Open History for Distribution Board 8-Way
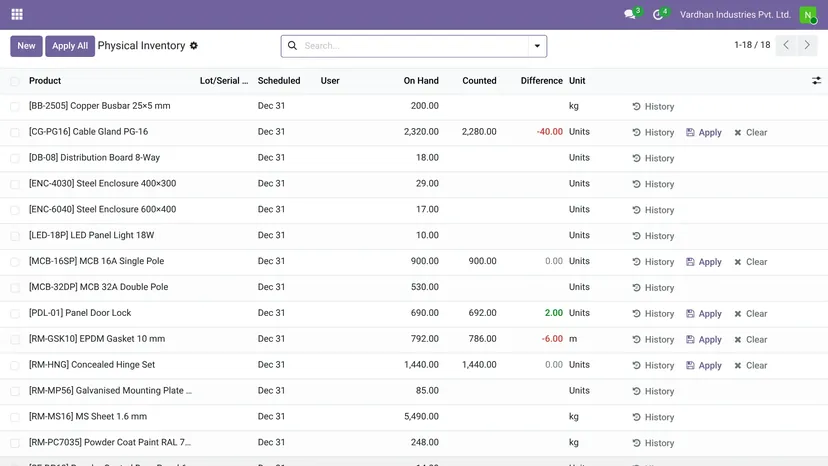Image resolution: width=828 pixels, height=466 pixels. point(653,159)
